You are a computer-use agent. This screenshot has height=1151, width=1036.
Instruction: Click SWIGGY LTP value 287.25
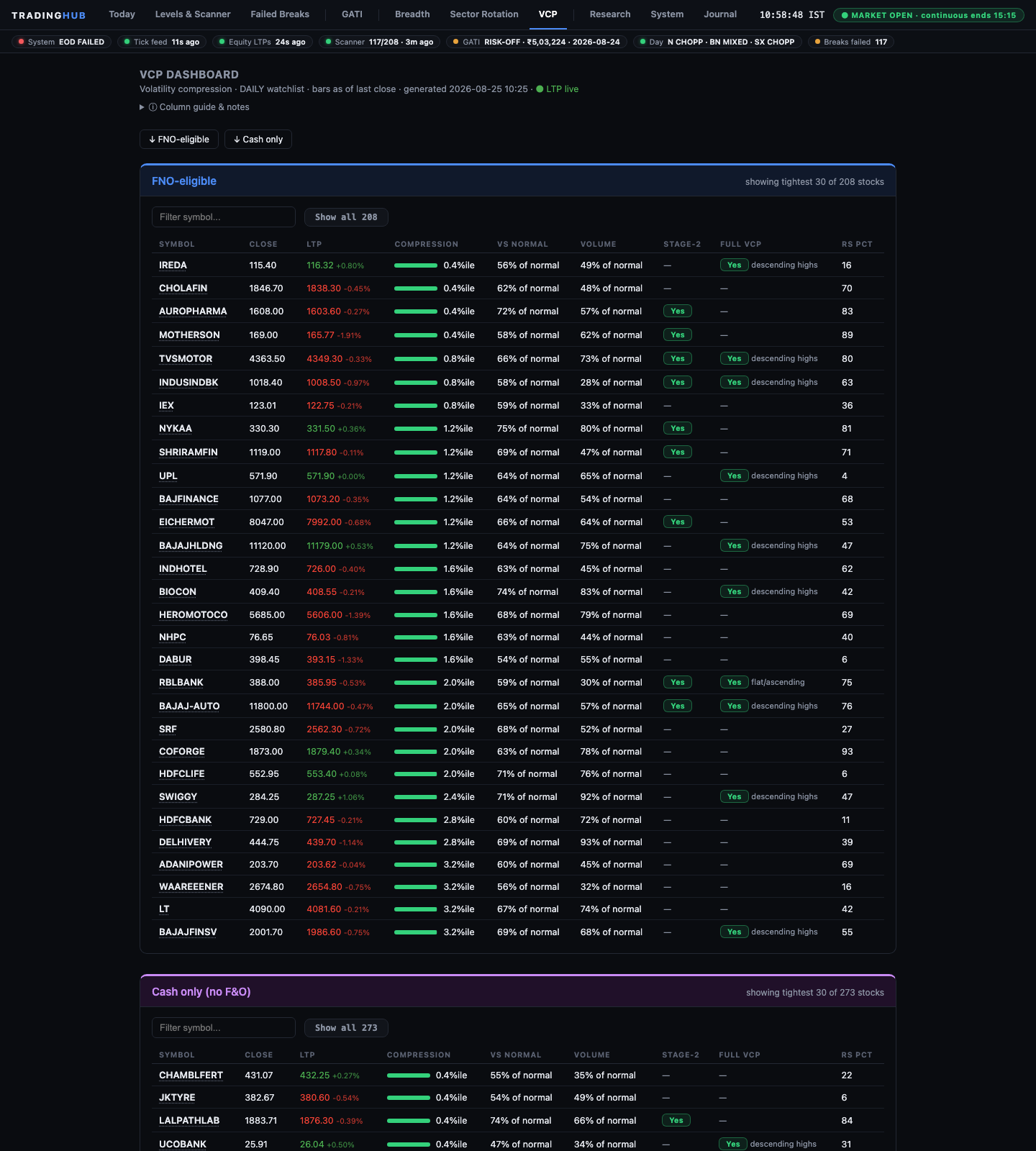[321, 797]
